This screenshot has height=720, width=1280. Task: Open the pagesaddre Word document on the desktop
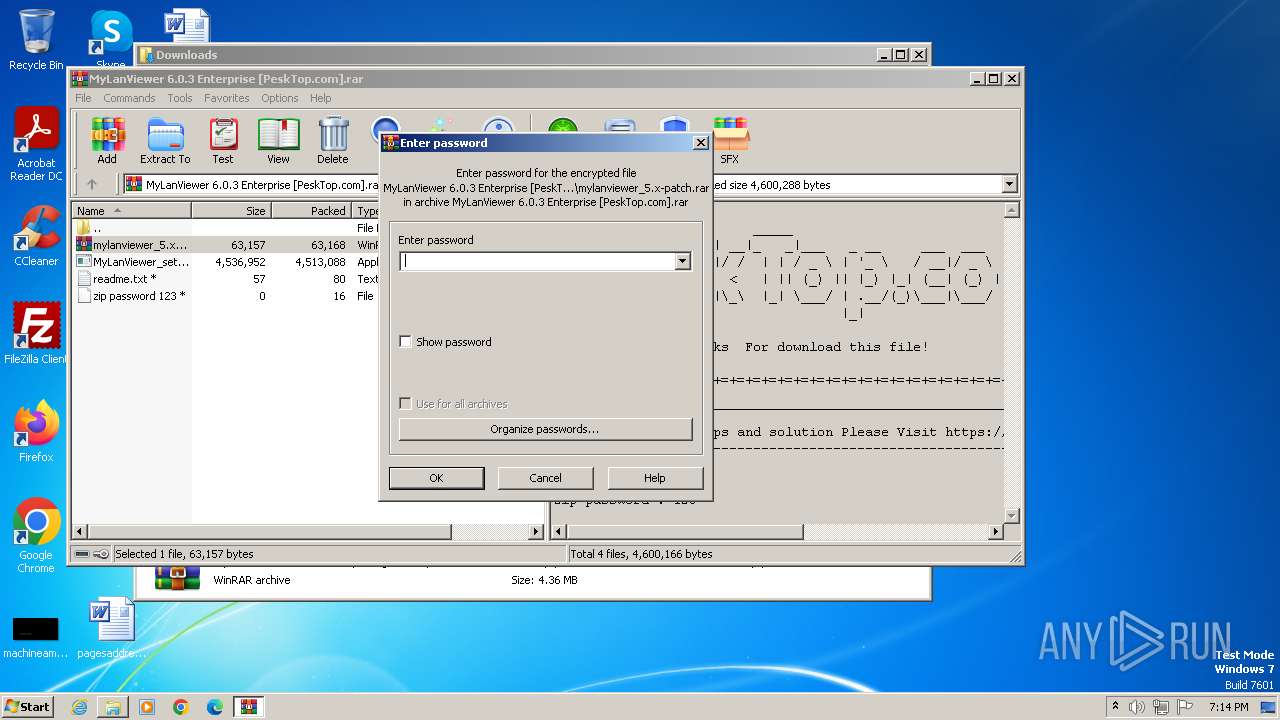[112, 628]
